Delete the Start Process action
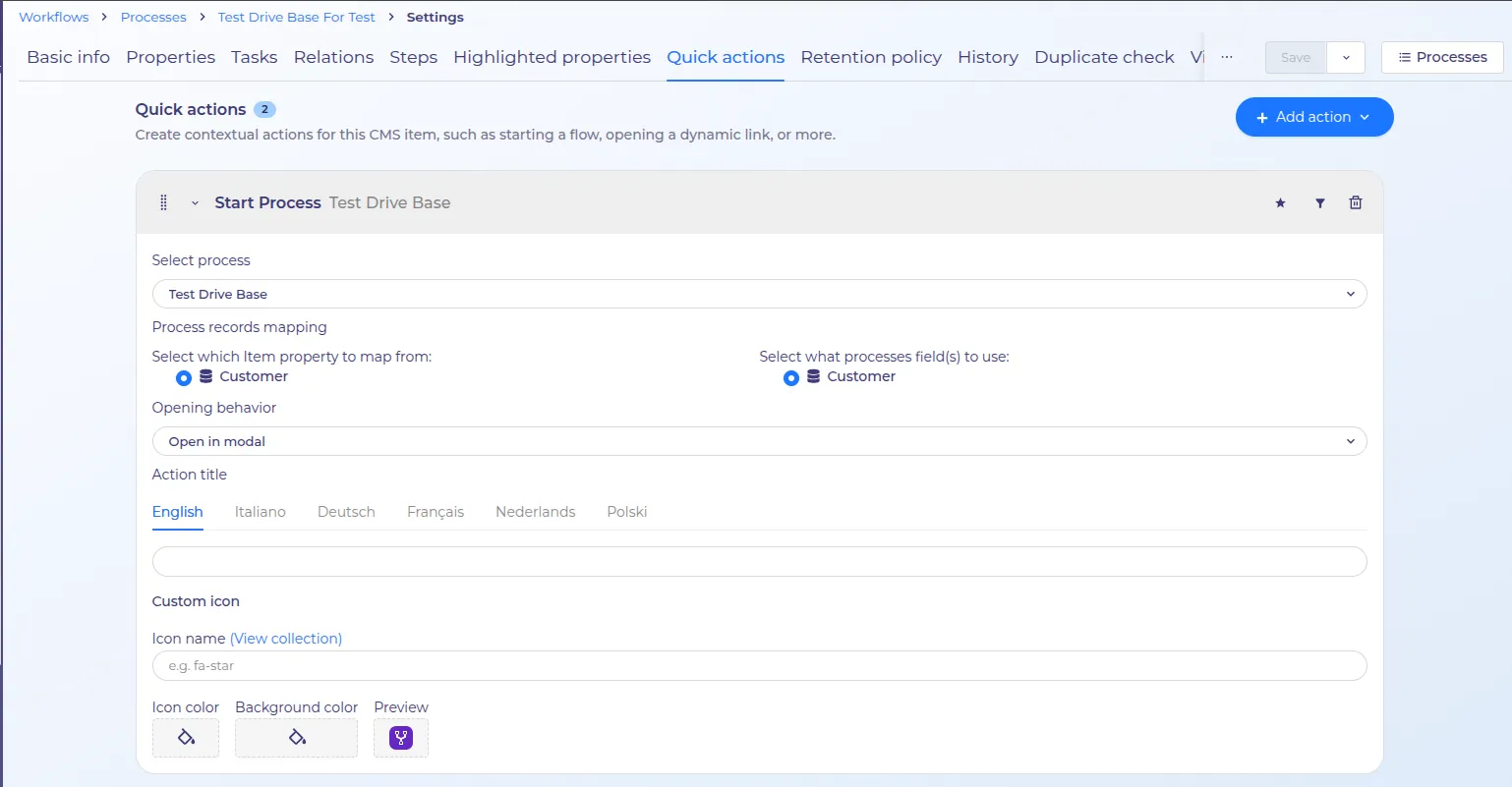This screenshot has height=787, width=1512. point(1356,202)
